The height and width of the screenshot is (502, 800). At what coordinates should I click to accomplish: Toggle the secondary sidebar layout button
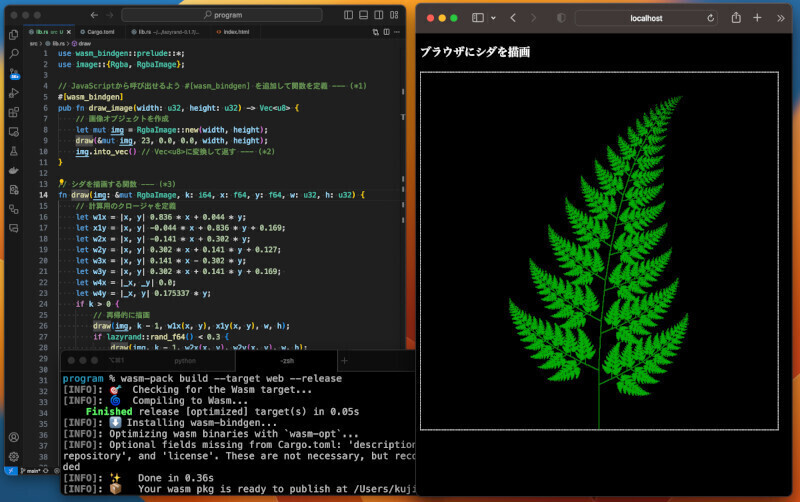point(380,16)
